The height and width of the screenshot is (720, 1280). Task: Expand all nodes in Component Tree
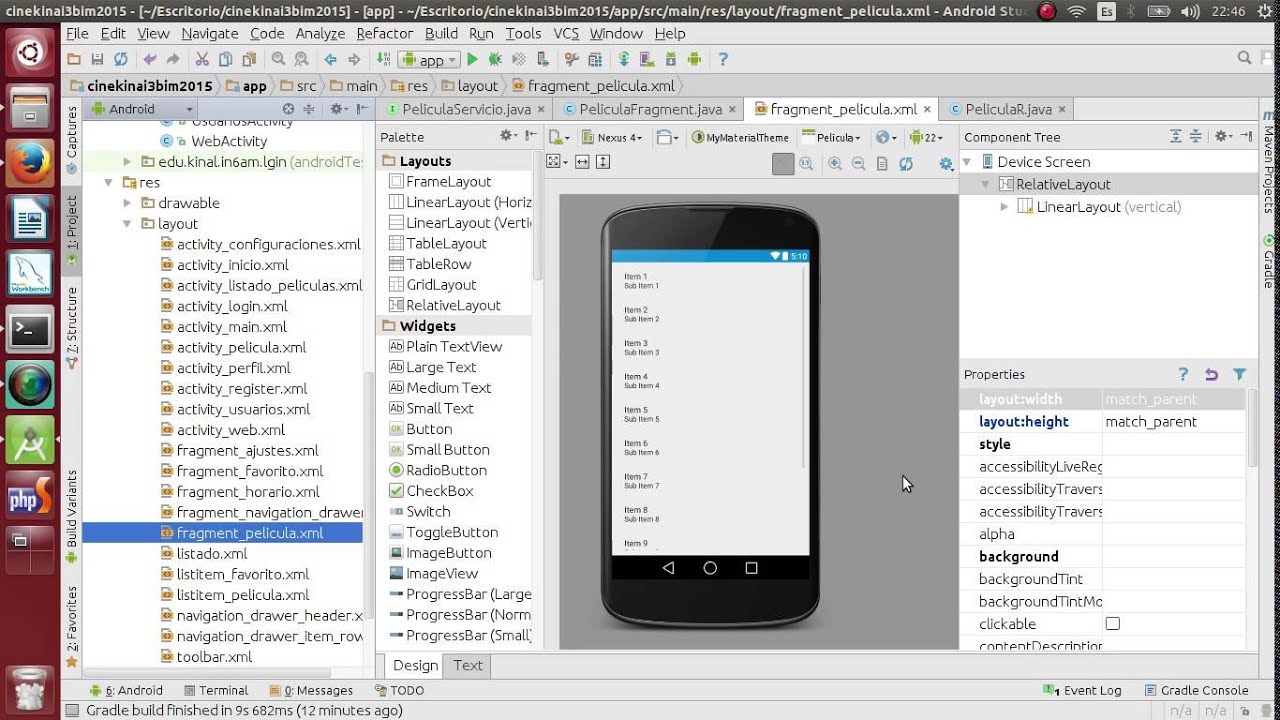1176,137
